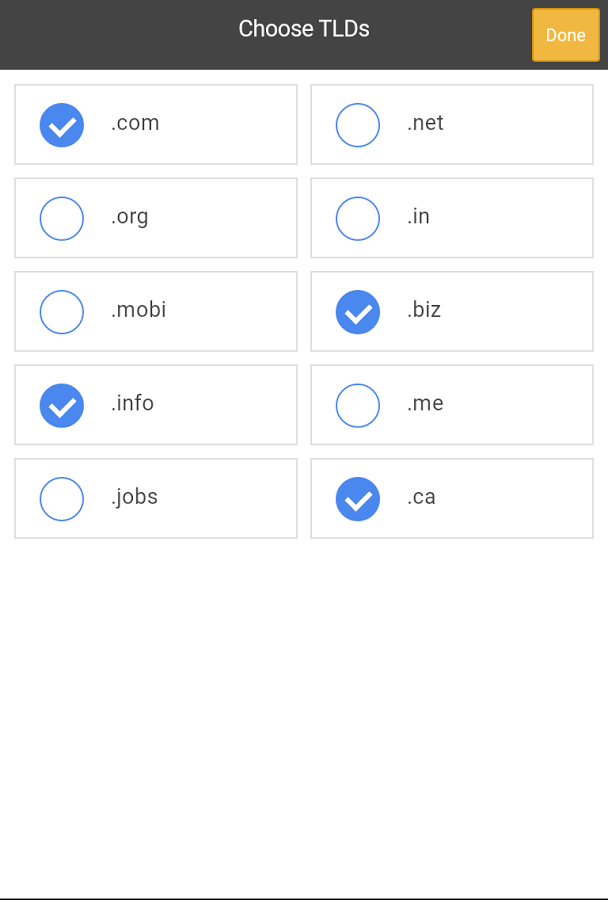
Task: Deselect the checked .biz circle
Action: pyautogui.click(x=358, y=312)
